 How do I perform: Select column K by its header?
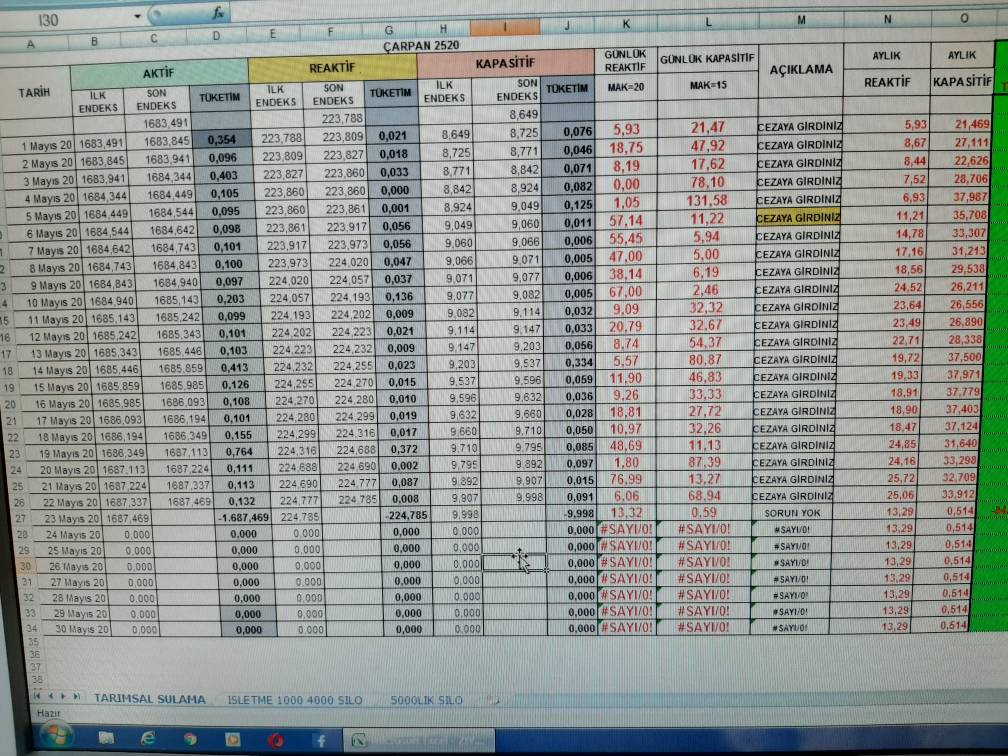coord(626,24)
